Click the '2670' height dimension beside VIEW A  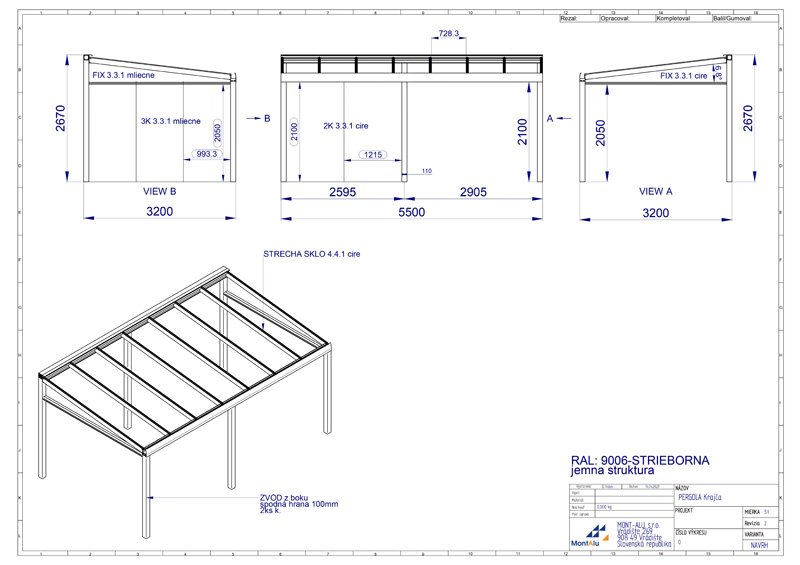[x=748, y=118]
